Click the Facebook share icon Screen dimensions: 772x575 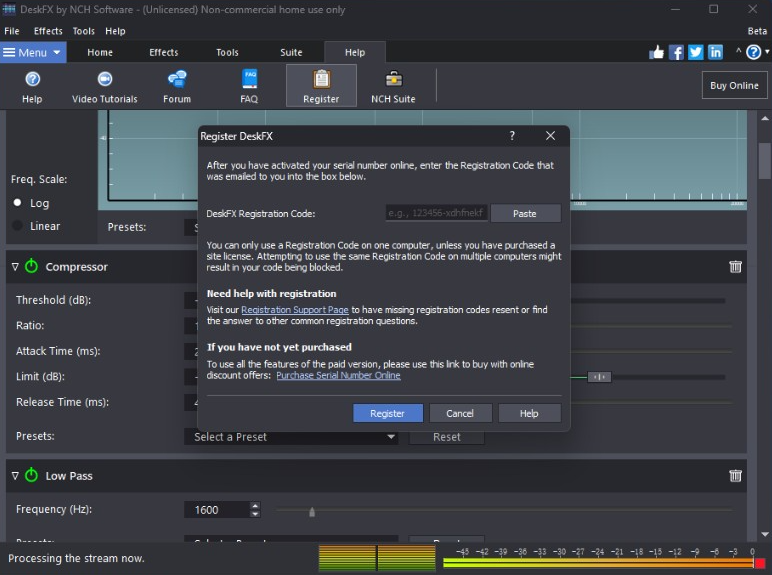676,52
